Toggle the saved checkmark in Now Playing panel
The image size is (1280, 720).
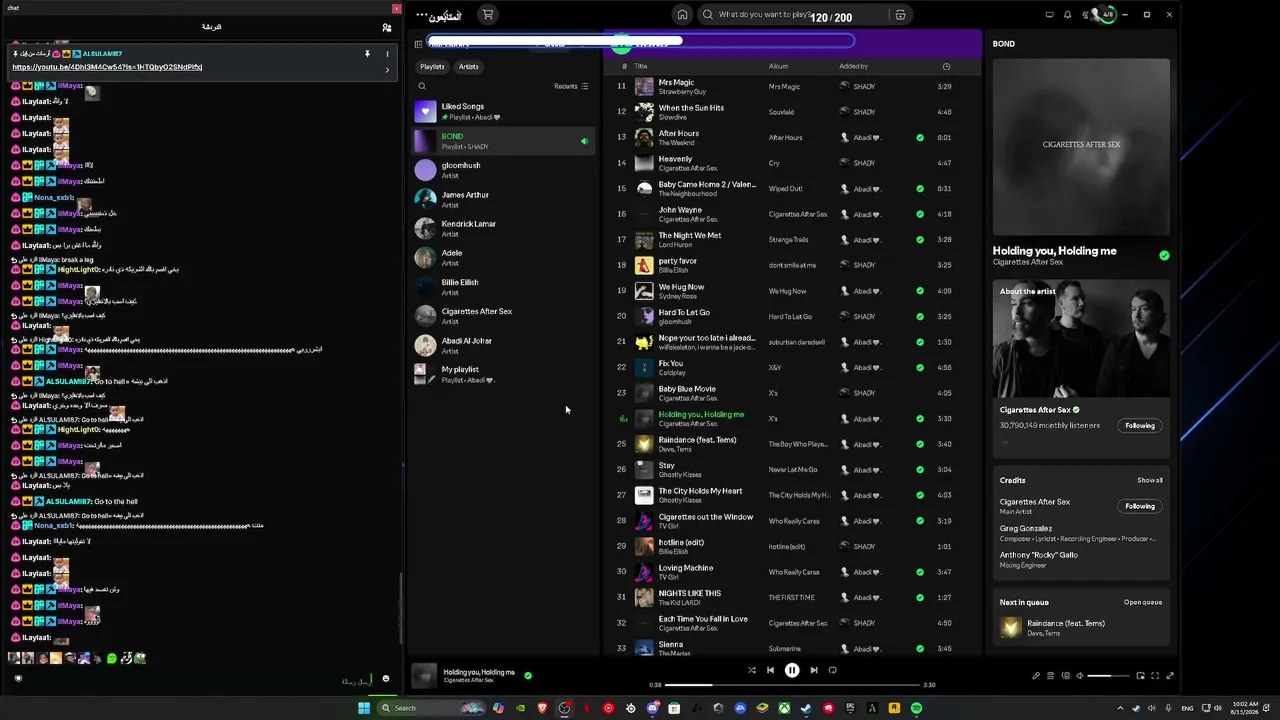[x=1164, y=255]
